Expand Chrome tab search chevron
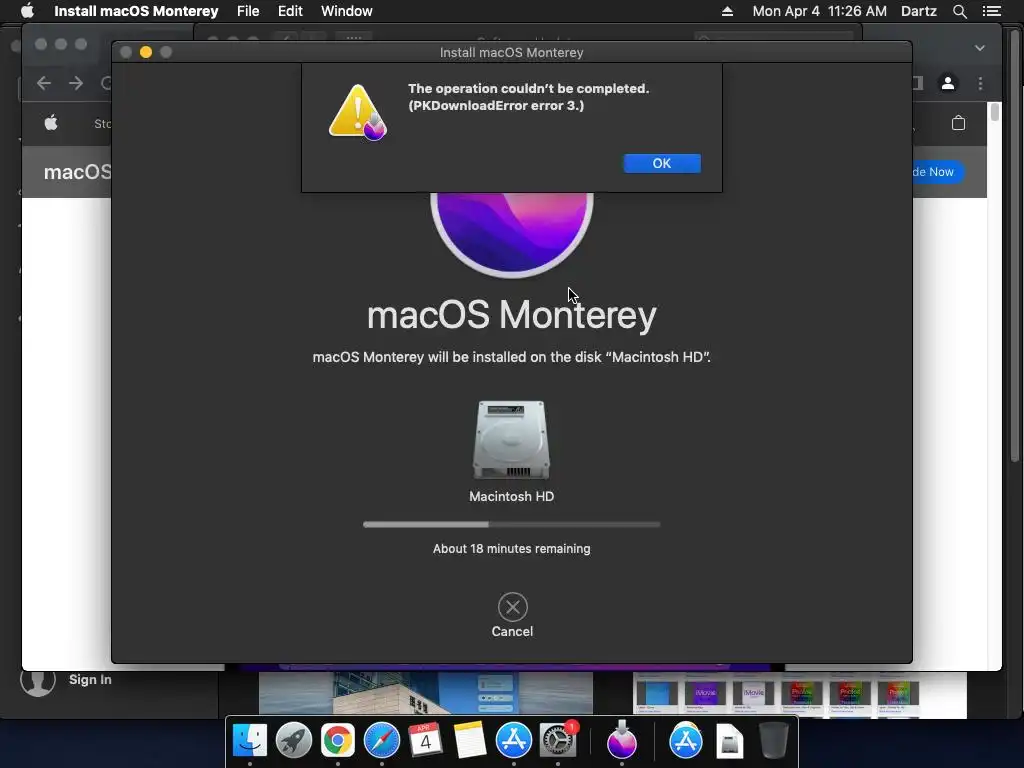Viewport: 1024px width, 768px height. 980,48
